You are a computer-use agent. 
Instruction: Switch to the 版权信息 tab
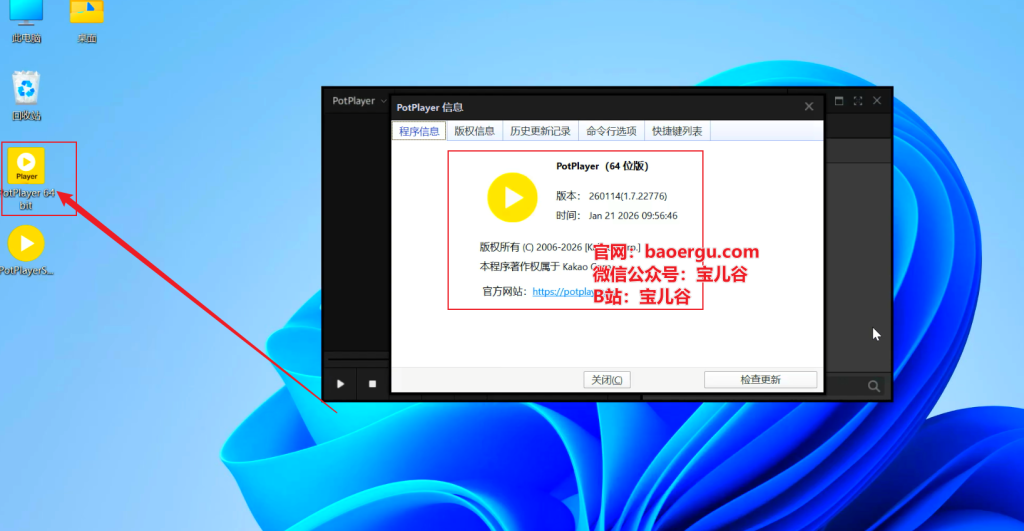[474, 131]
